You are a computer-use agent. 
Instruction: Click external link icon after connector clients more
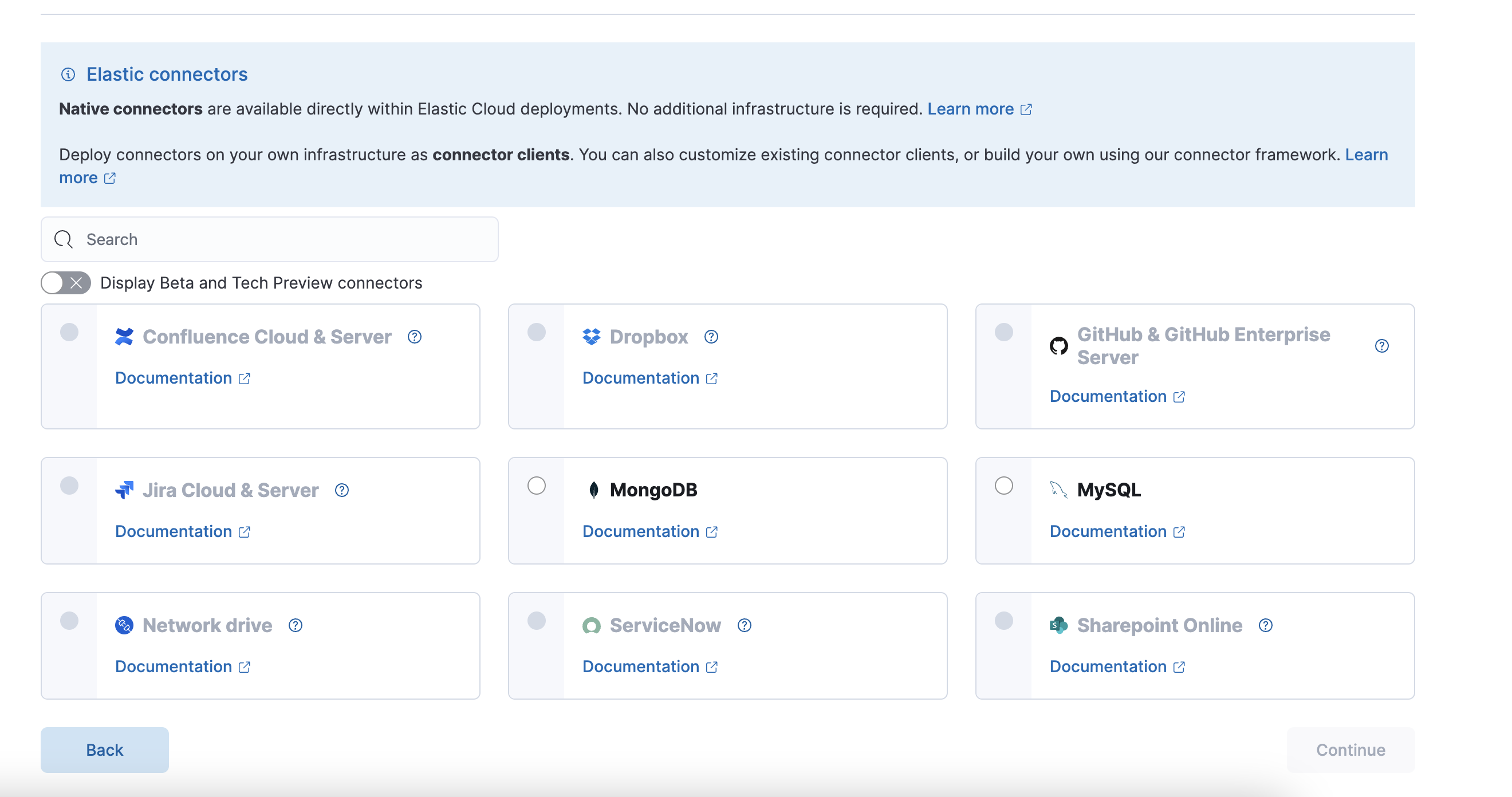click(x=110, y=178)
